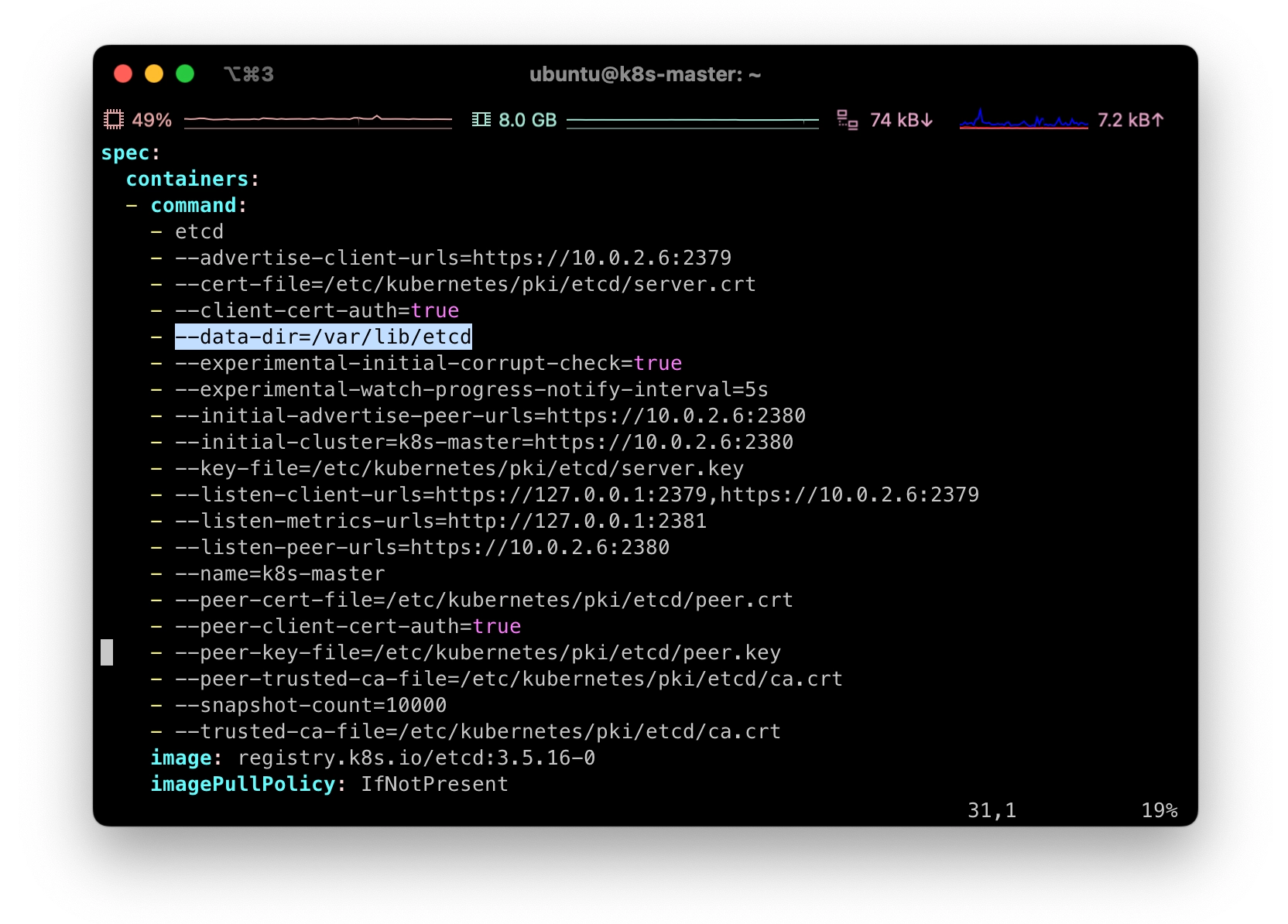
Task: Click the highlighted --data-dir=/var/lib/etcd text
Action: pyautogui.click(x=323, y=337)
